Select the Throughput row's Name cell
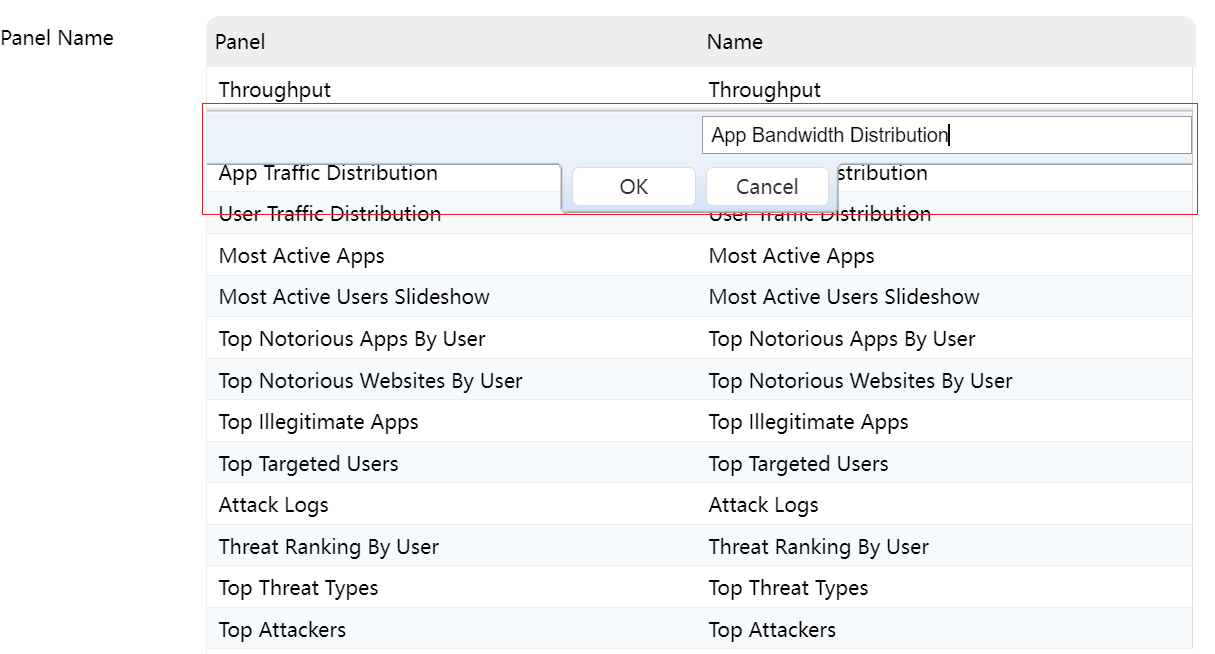Viewport: 1215px width, 654px height. [x=764, y=90]
